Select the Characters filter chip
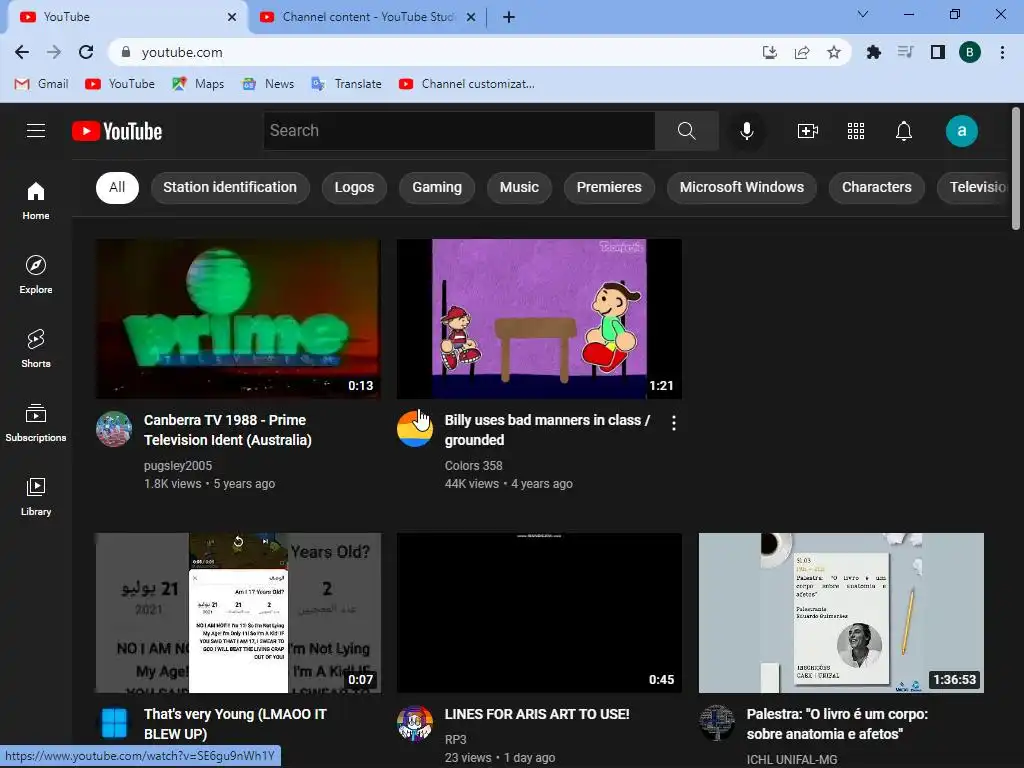This screenshot has height=768, width=1024. tap(876, 187)
